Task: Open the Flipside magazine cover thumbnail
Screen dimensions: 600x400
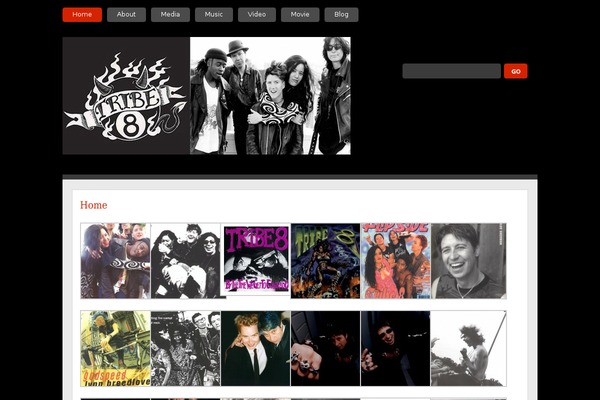Action: point(396,261)
